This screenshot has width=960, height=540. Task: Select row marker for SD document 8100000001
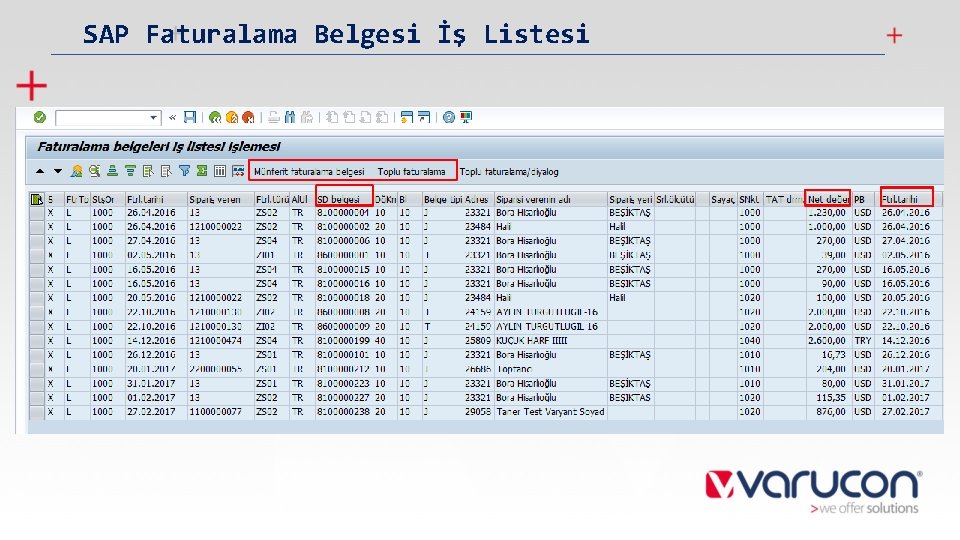tap(37, 212)
